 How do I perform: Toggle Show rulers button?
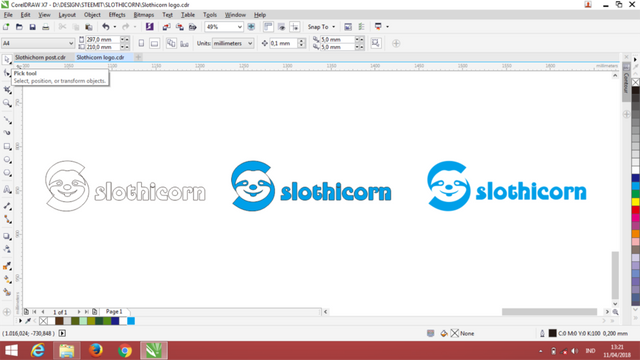268,27
